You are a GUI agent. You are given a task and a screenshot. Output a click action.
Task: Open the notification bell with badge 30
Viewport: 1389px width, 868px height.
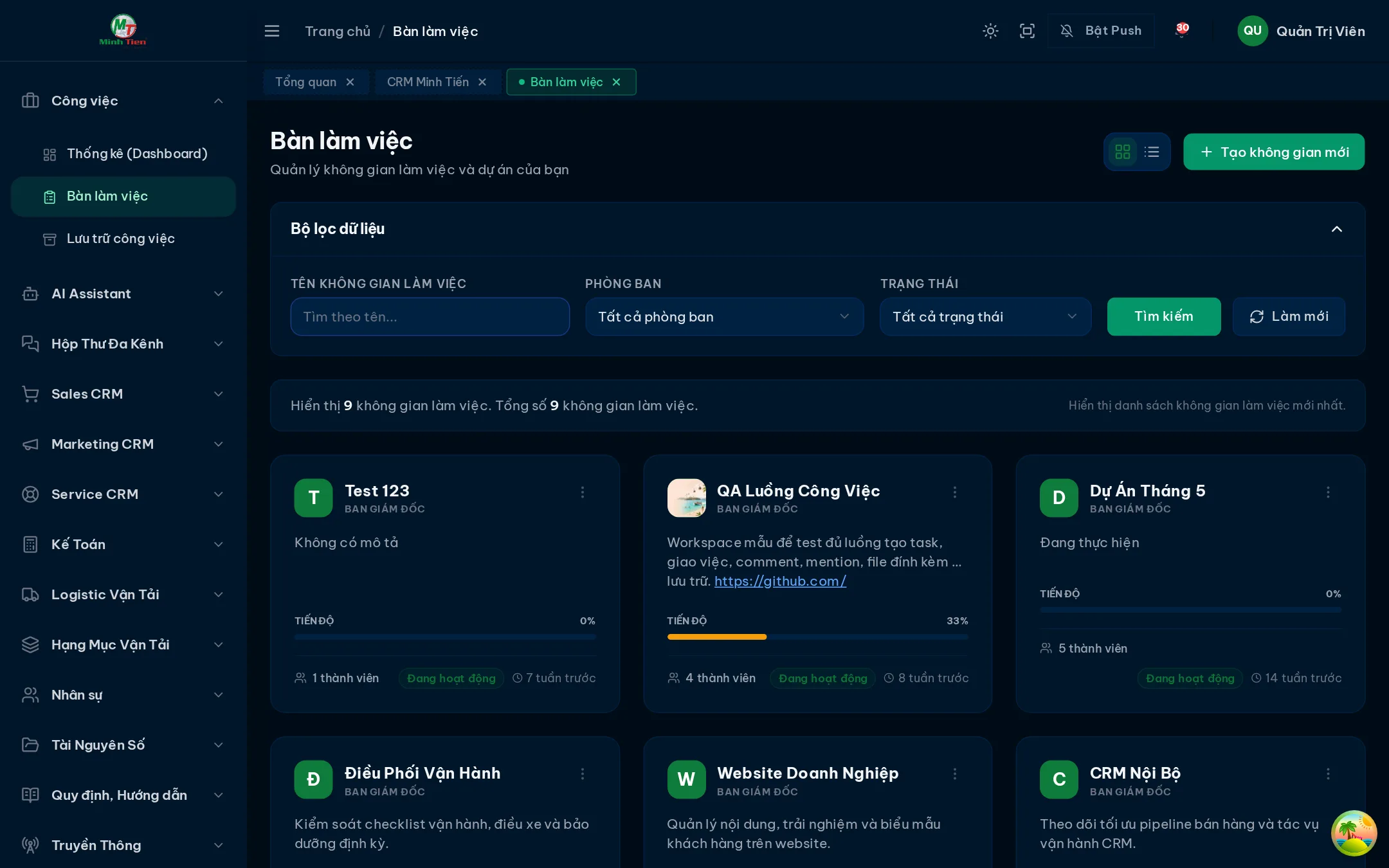1181,31
